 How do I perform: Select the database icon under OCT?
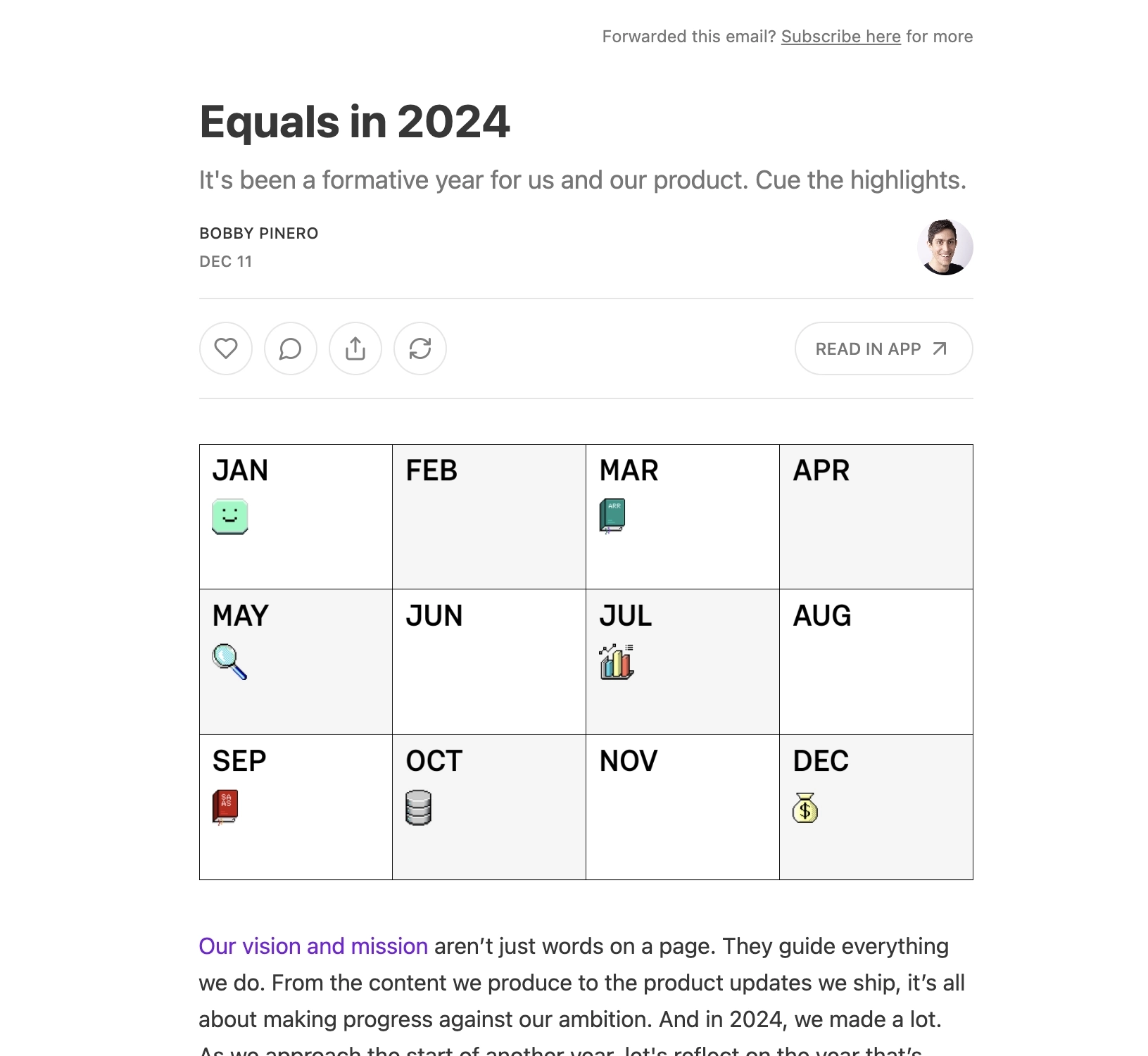418,809
